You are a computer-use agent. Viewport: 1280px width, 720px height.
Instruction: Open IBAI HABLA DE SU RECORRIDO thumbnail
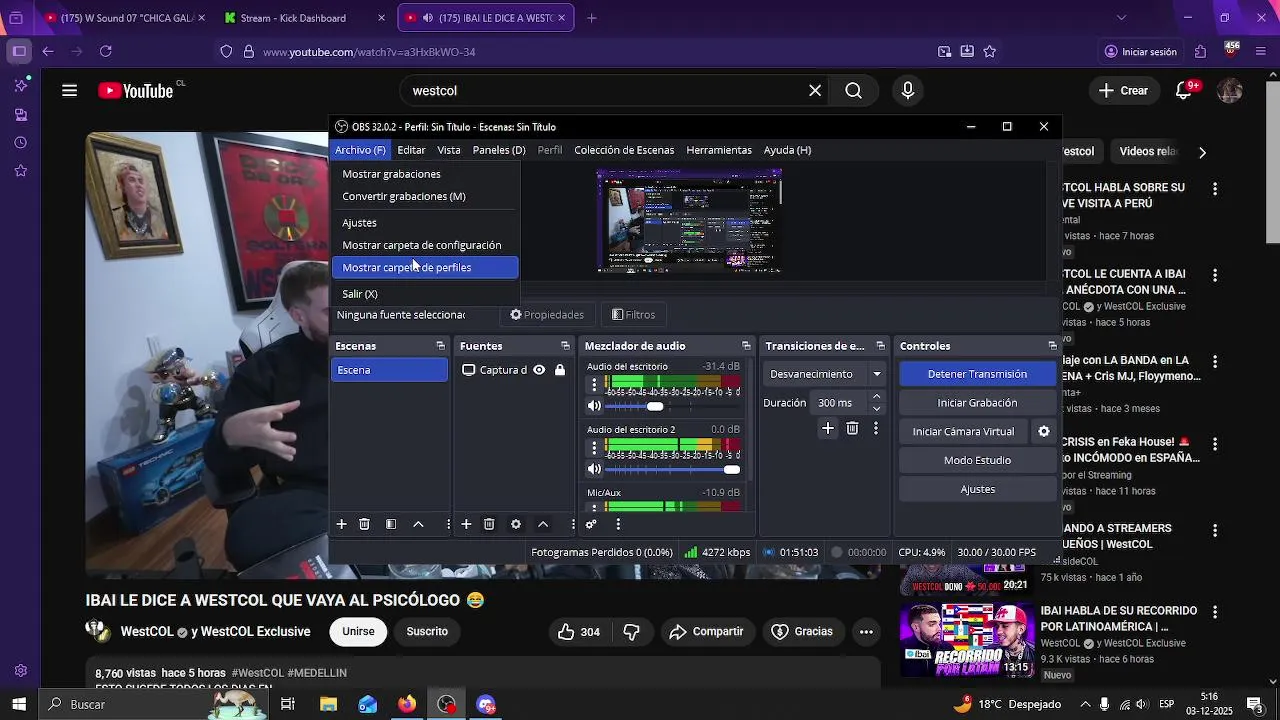pos(965,641)
